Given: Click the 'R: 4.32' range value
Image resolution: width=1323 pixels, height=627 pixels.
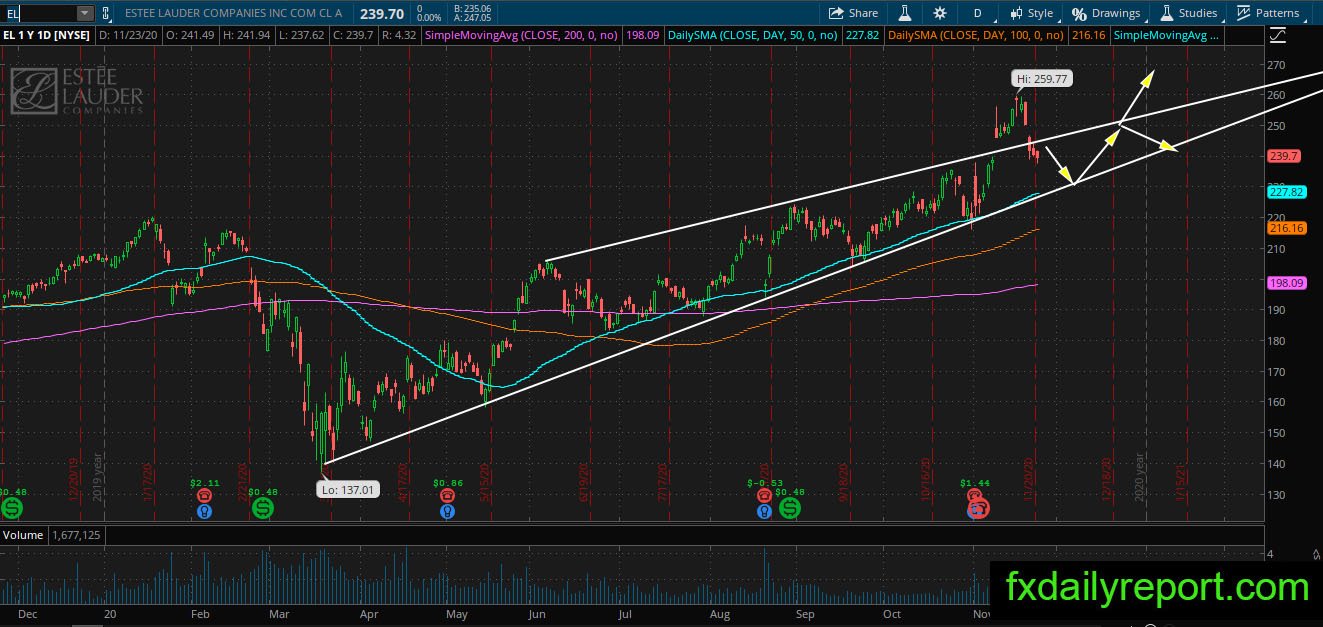Looking at the screenshot, I should [399, 35].
